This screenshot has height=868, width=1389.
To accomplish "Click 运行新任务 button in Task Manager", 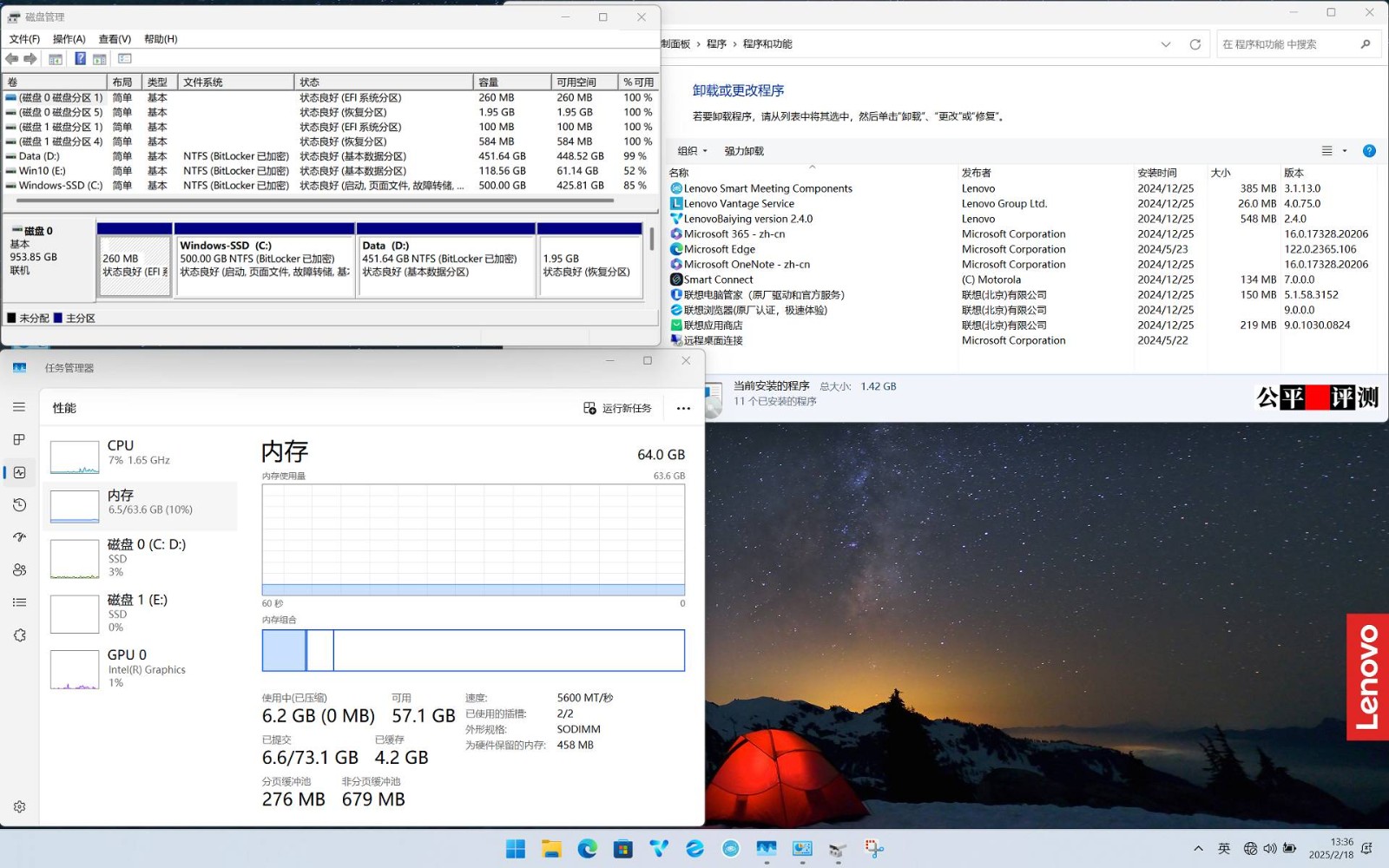I will [x=617, y=408].
